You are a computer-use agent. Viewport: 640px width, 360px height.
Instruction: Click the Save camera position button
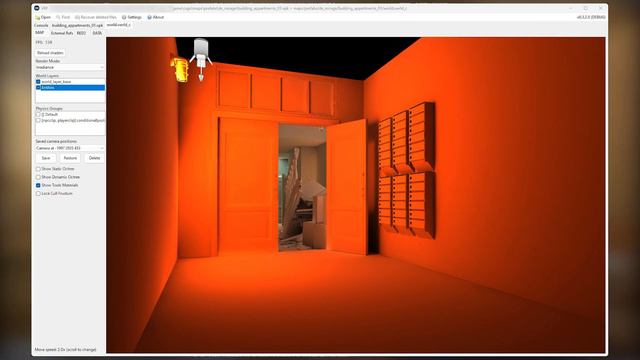[x=46, y=158]
